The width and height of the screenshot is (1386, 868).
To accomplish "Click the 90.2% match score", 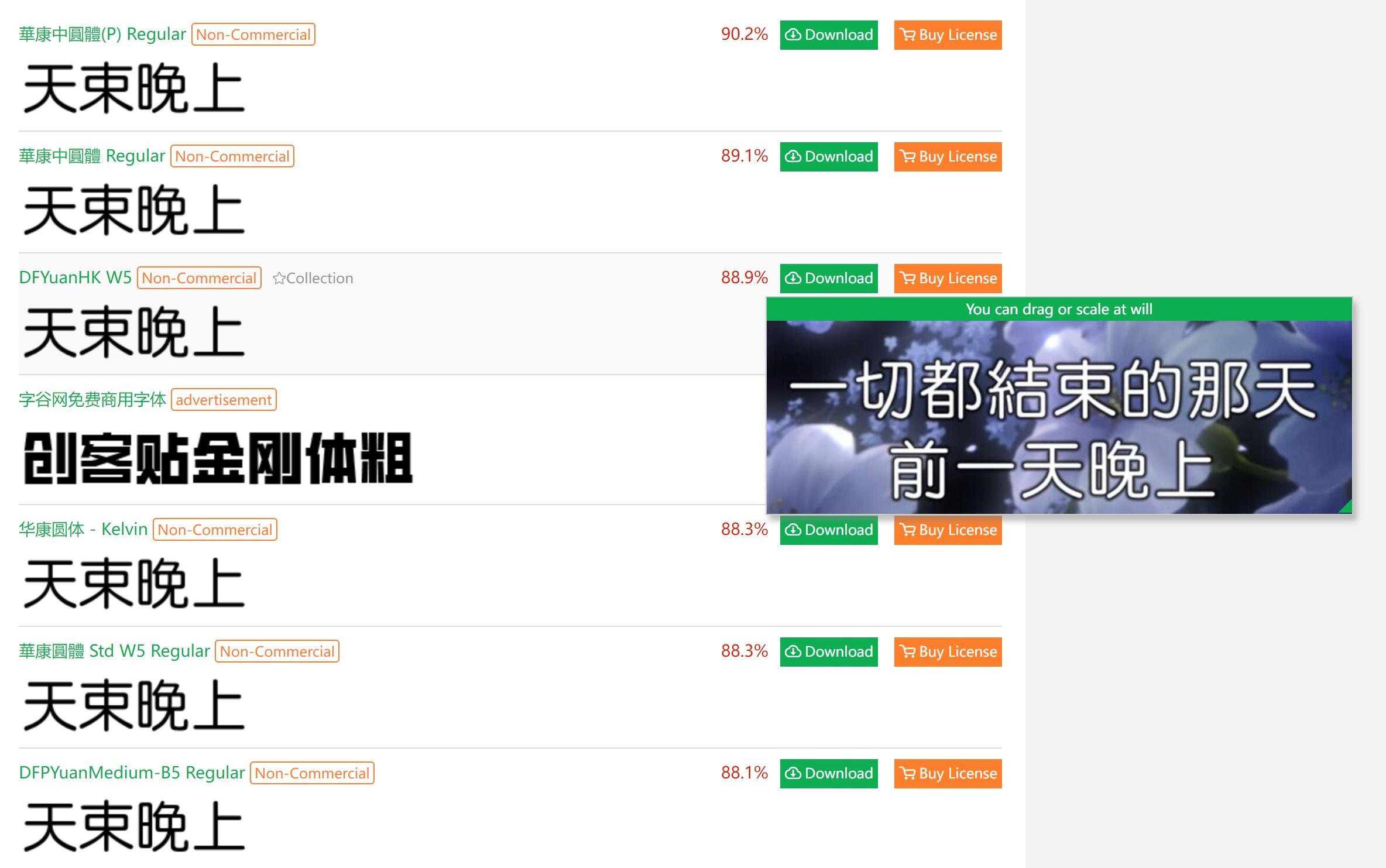I will [x=744, y=34].
